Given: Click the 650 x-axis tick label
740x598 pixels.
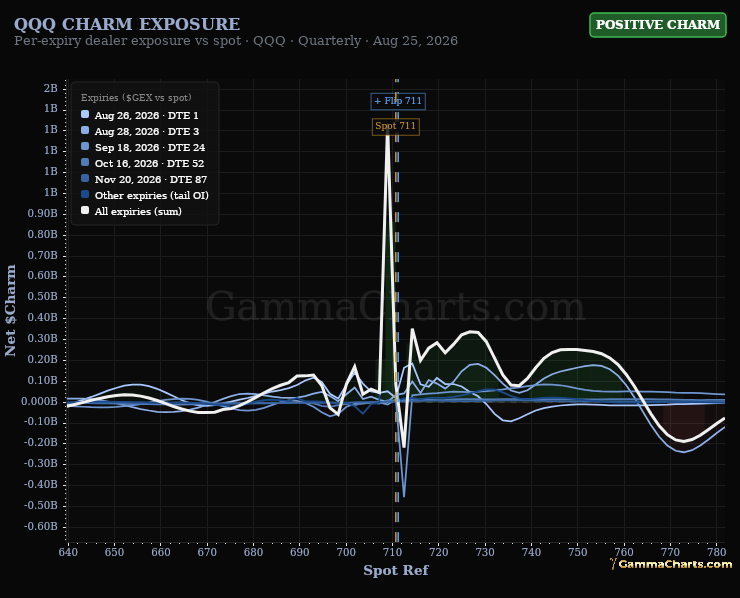Looking at the screenshot, I should pyautogui.click(x=114, y=552).
